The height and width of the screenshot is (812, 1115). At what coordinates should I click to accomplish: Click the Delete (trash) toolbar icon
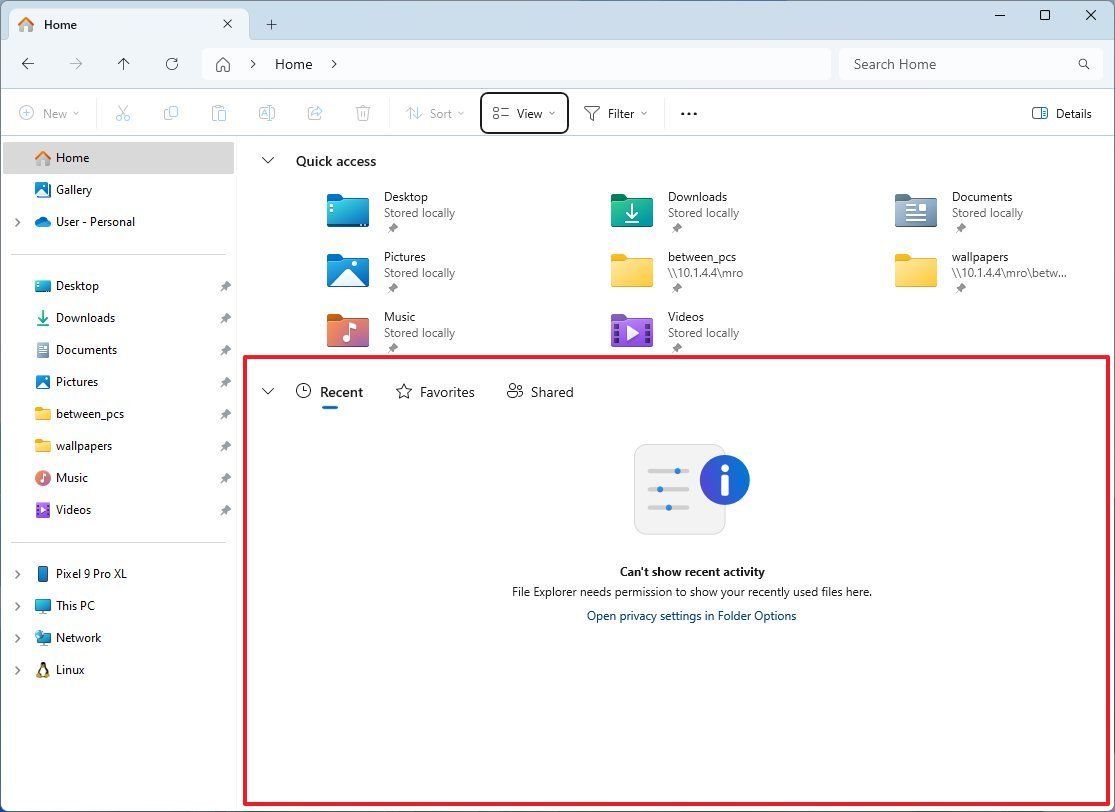click(362, 113)
